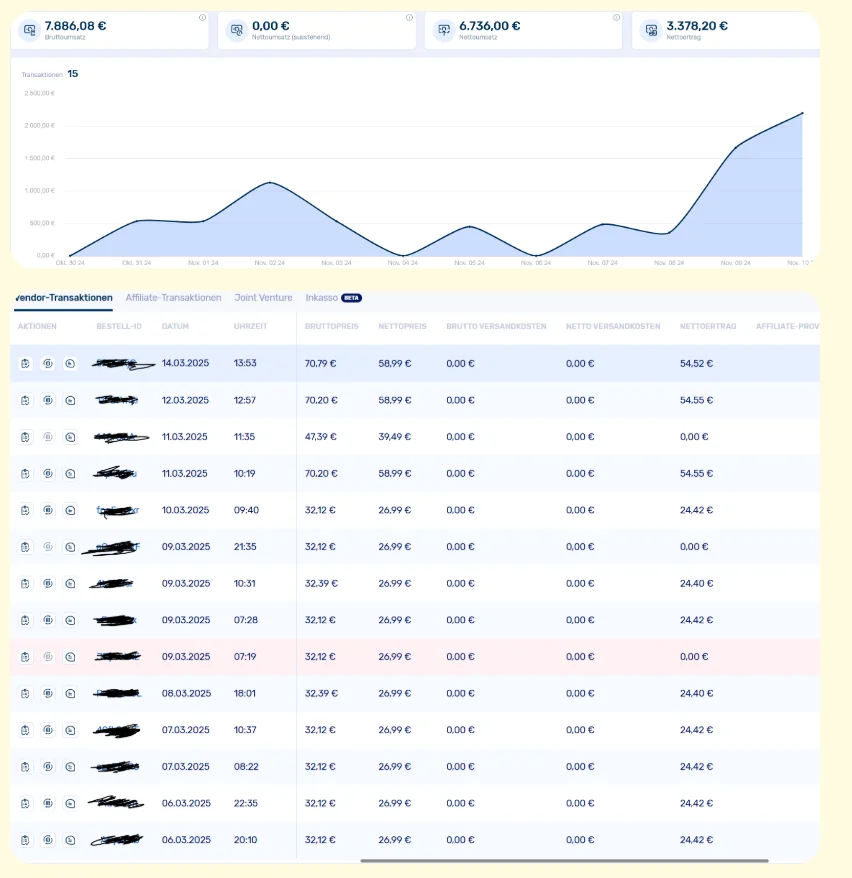Sort by the Nettopreis column header
The height and width of the screenshot is (878, 852).
402,326
